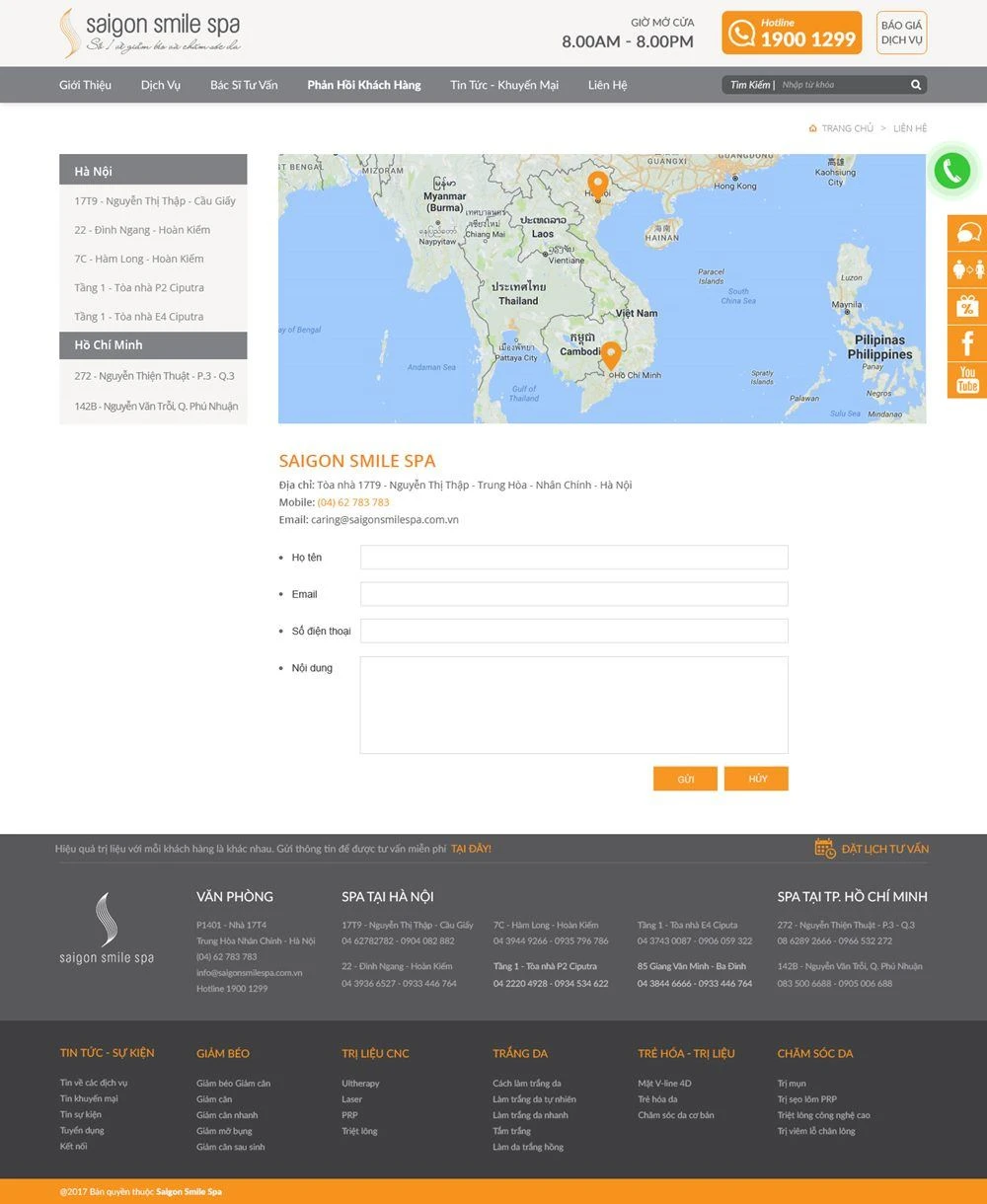Click the people sidebar icon
This screenshot has height=1204, width=987.
point(967,269)
